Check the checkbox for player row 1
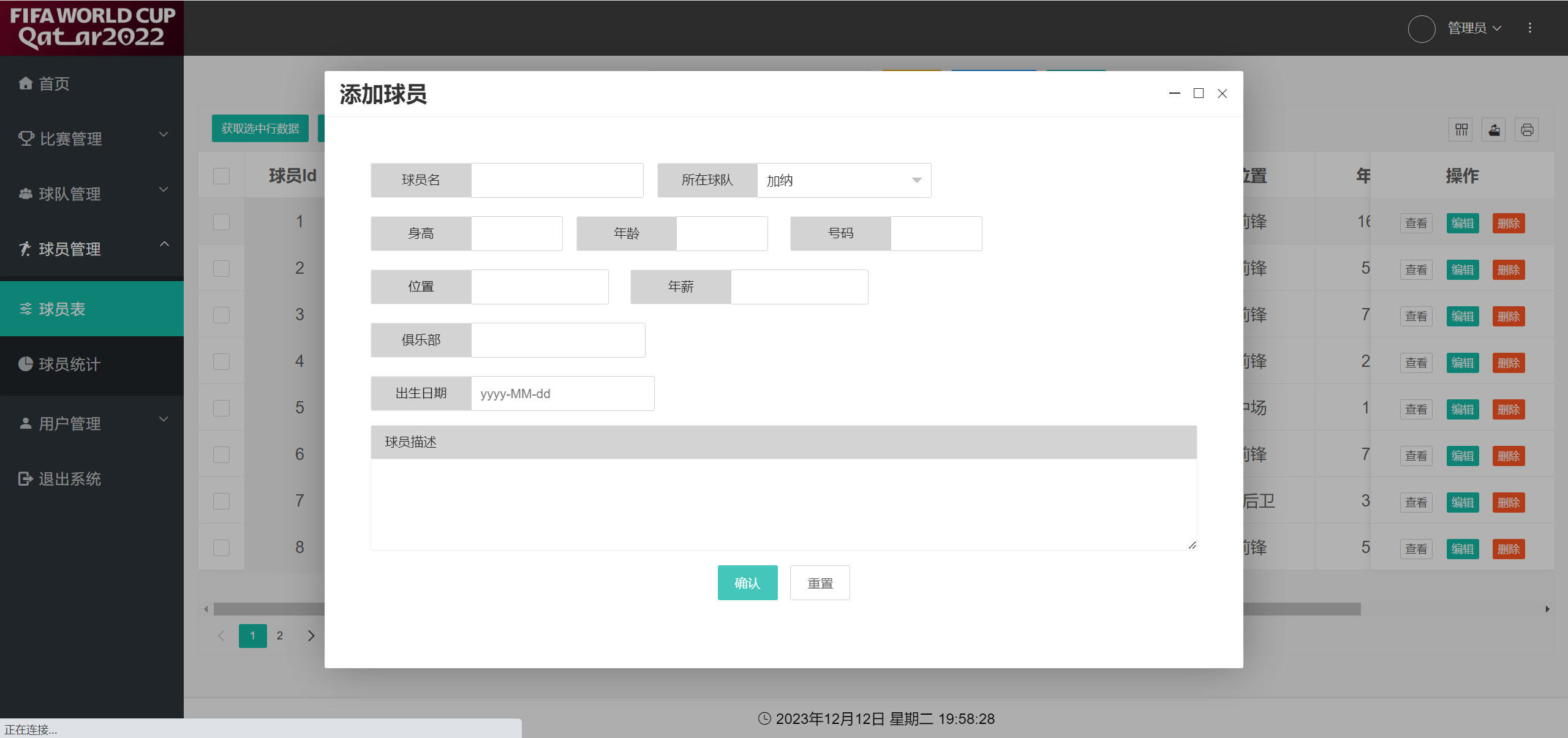 click(221, 222)
